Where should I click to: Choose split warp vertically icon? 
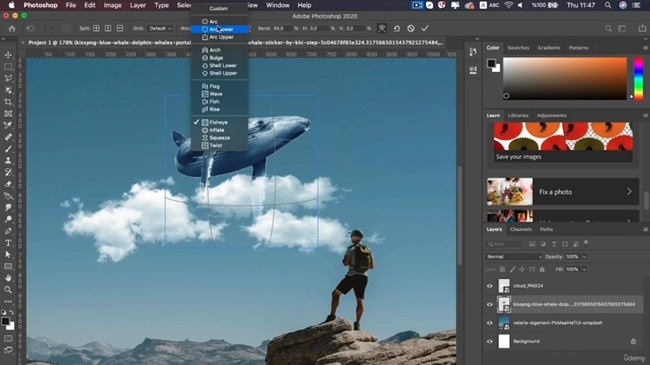(108, 28)
